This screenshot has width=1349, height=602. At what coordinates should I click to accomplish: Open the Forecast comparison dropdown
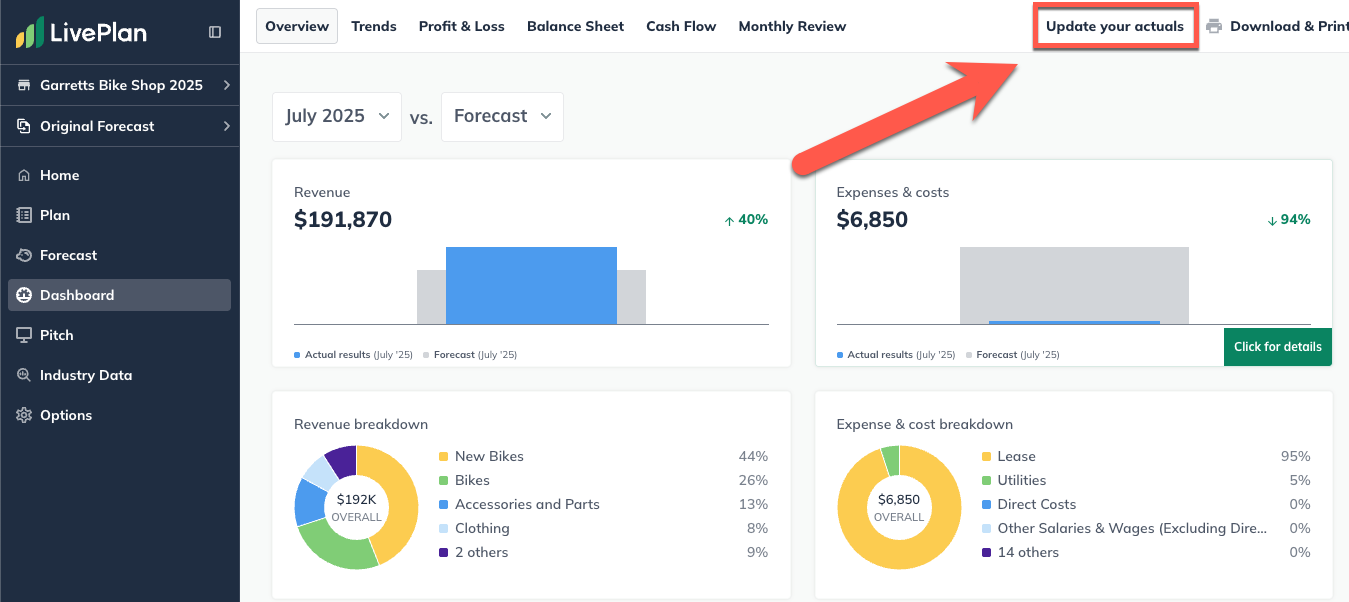502,116
